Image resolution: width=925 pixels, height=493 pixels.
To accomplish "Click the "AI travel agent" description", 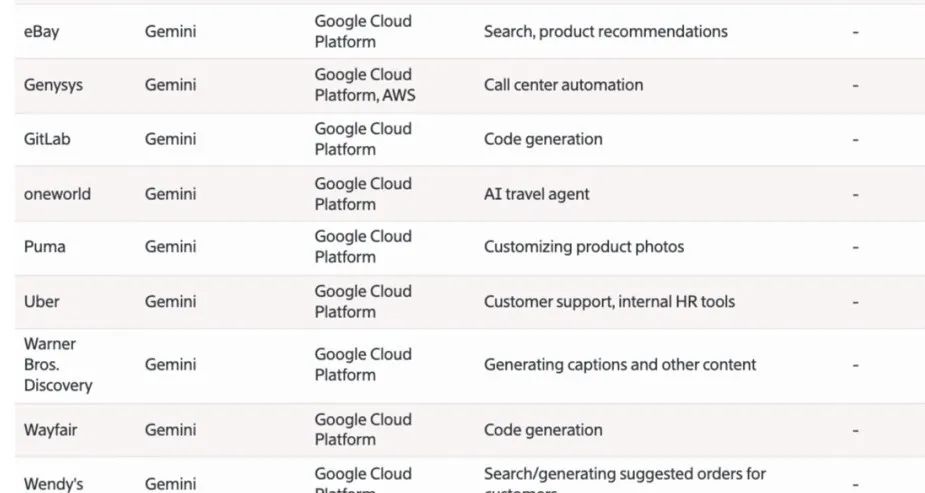I will point(536,193).
